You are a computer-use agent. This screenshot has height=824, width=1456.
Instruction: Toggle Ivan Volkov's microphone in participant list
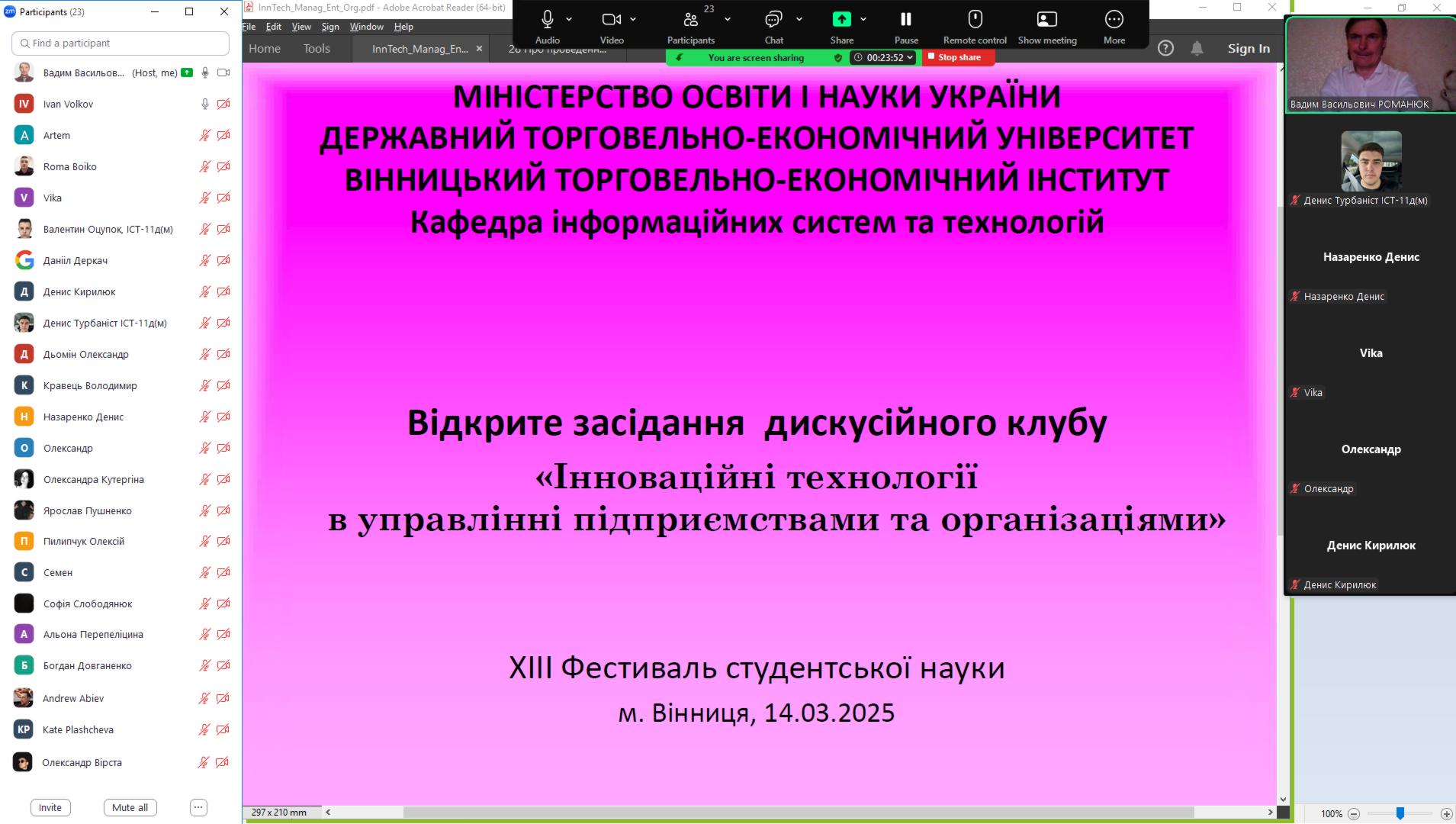click(x=204, y=104)
